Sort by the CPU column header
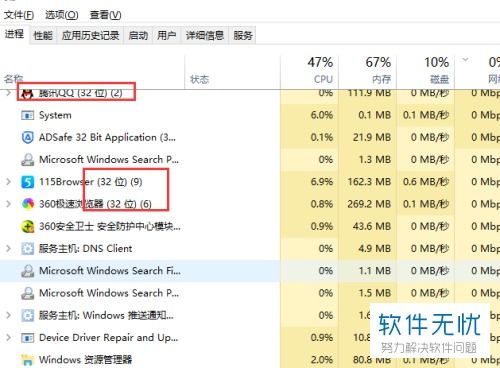 [x=310, y=71]
